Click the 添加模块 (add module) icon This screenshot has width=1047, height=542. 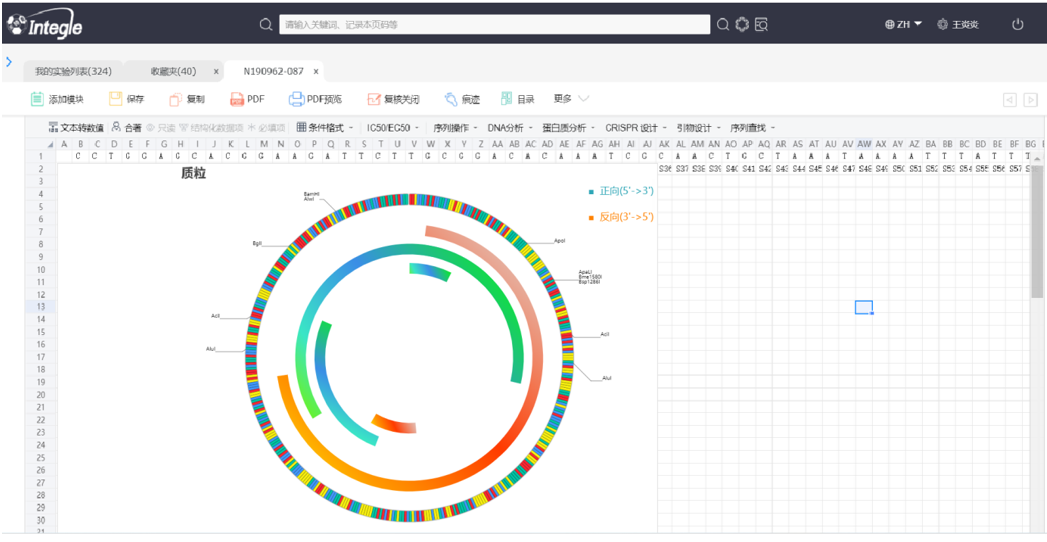click(37, 99)
